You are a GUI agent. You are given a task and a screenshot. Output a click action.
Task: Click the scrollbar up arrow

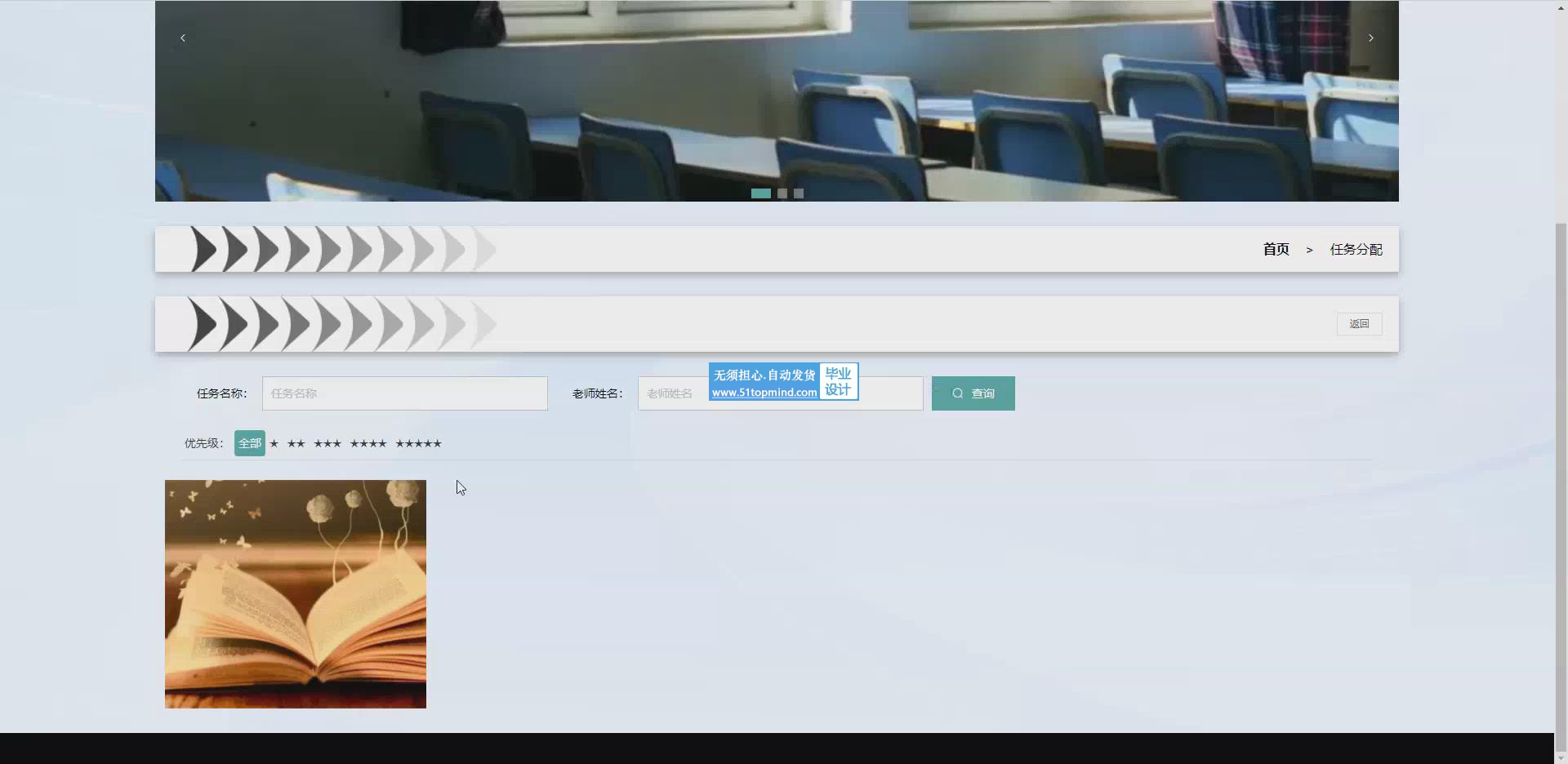click(x=1561, y=7)
